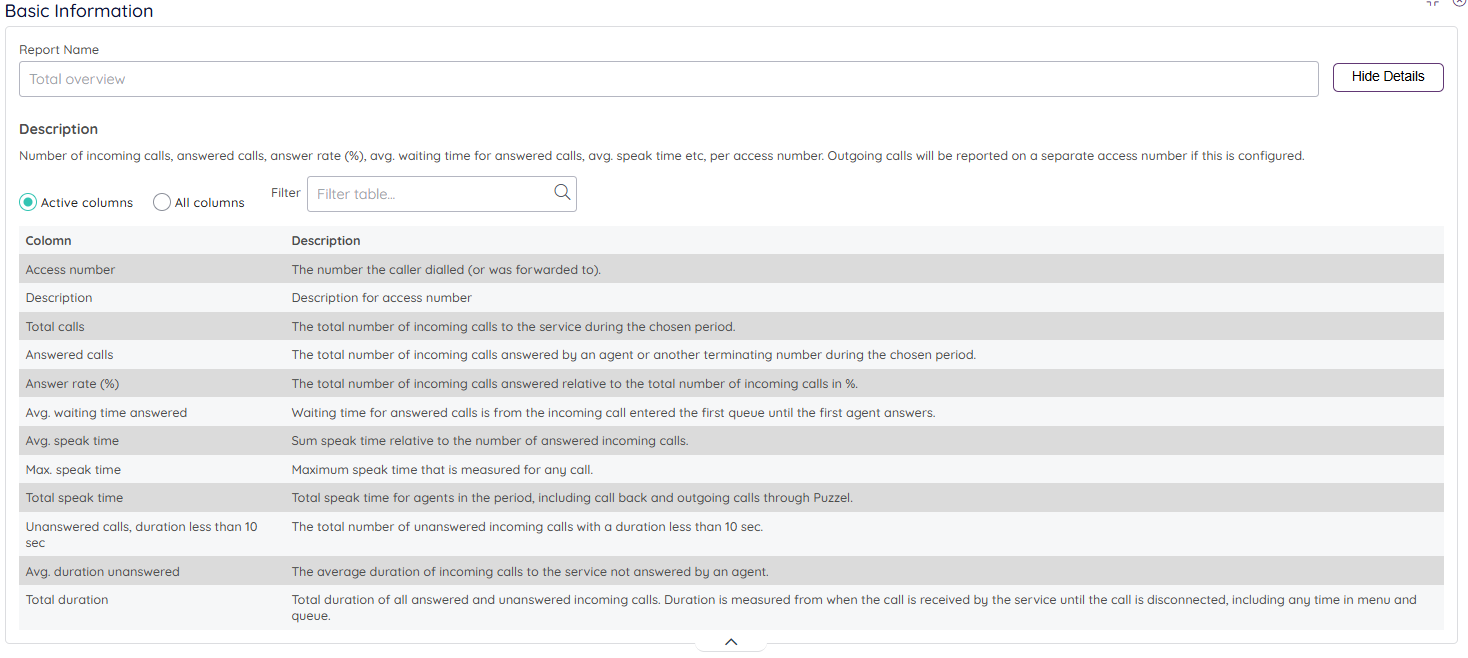Select the All columns radio button
Screen dimensions: 1468x658
(x=162, y=202)
